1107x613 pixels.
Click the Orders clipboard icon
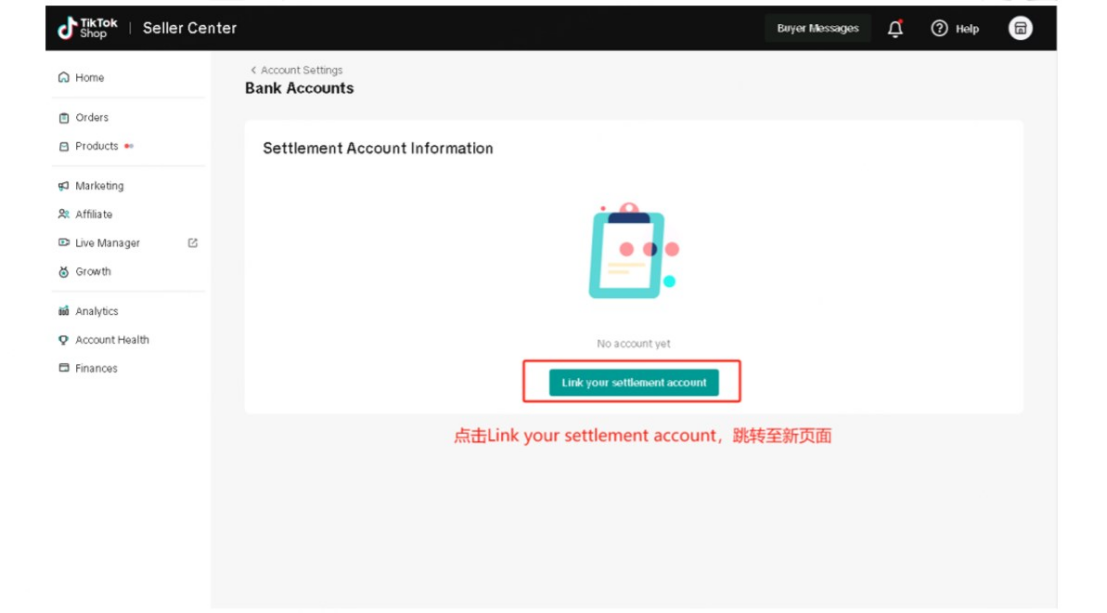(64, 118)
